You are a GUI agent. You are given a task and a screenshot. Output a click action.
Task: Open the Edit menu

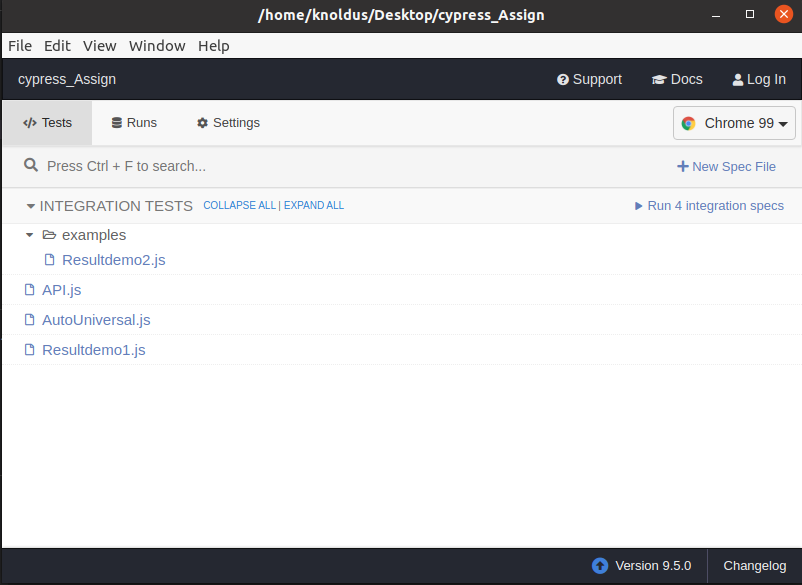[x=57, y=46]
